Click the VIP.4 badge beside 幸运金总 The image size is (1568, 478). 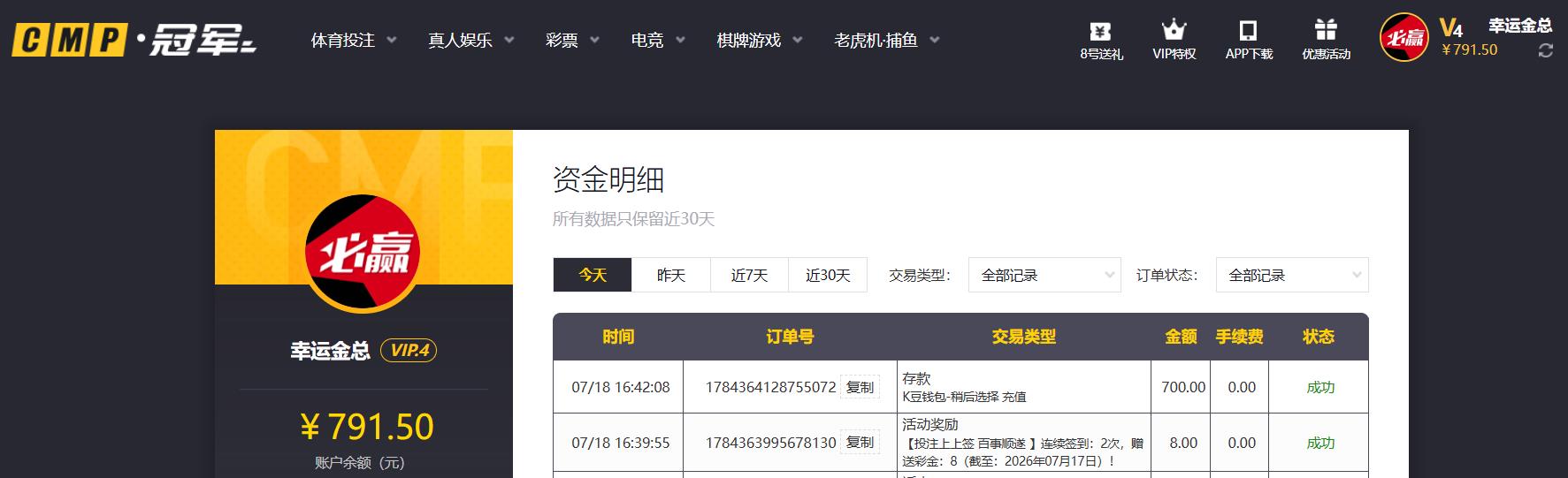409,351
